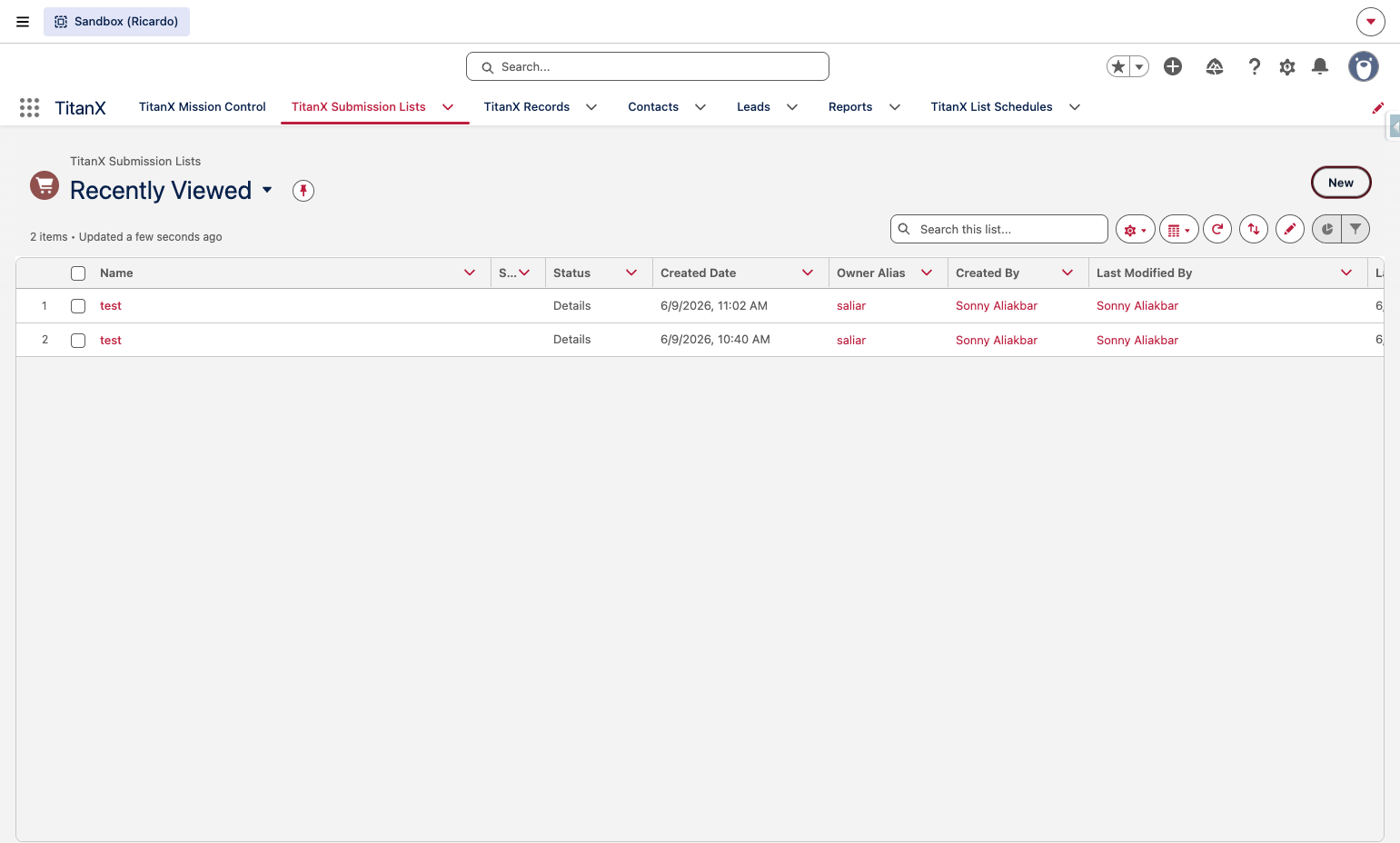Image resolution: width=1400 pixels, height=843 pixels.
Task: Open the Help question mark icon
Action: point(1255,66)
